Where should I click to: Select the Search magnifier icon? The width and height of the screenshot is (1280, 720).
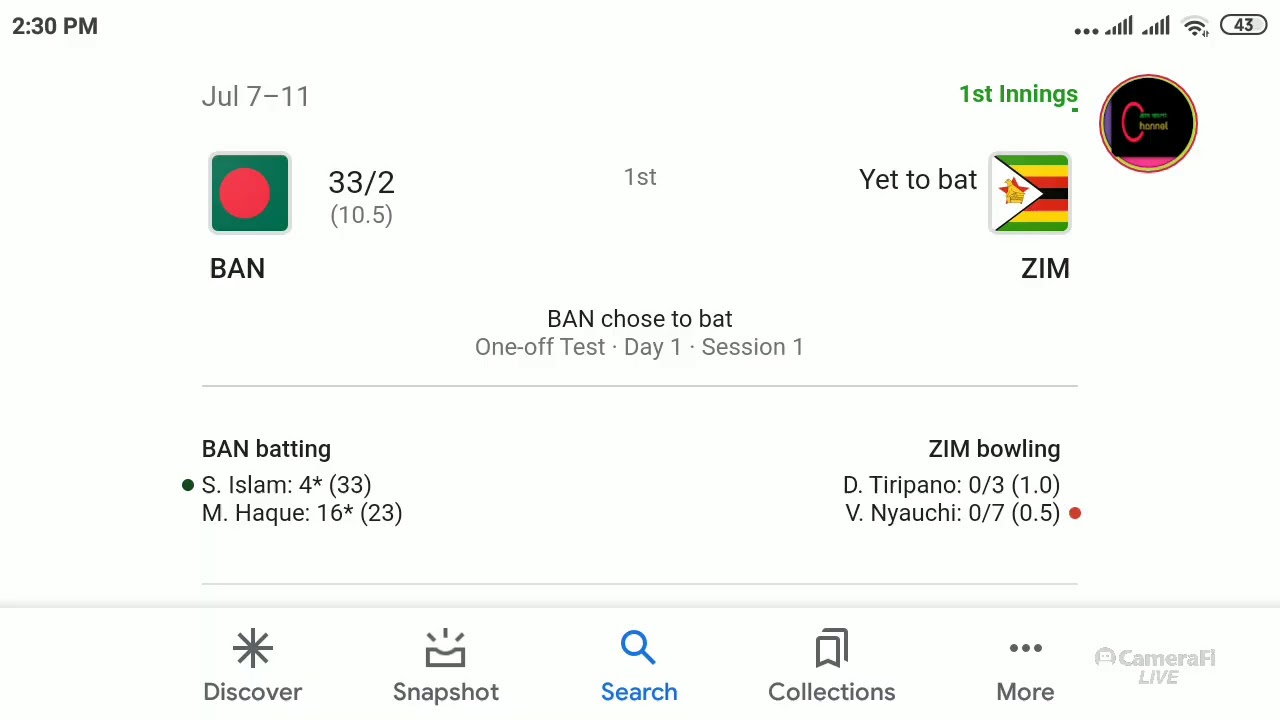(638, 647)
